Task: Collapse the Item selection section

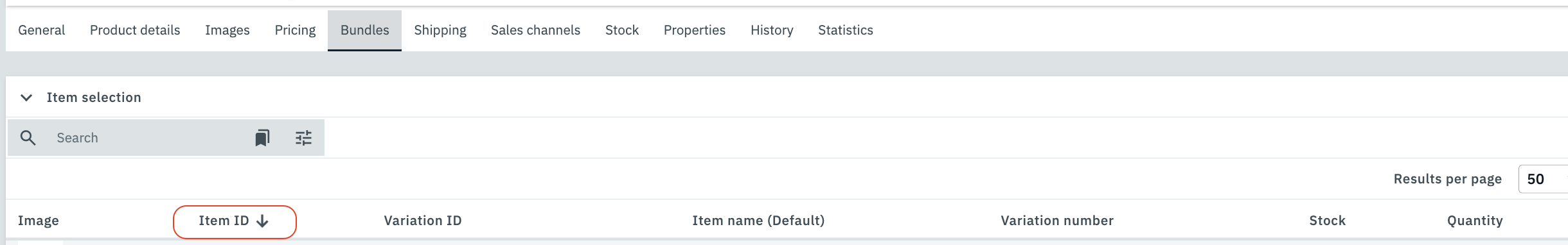Action: 26,97
